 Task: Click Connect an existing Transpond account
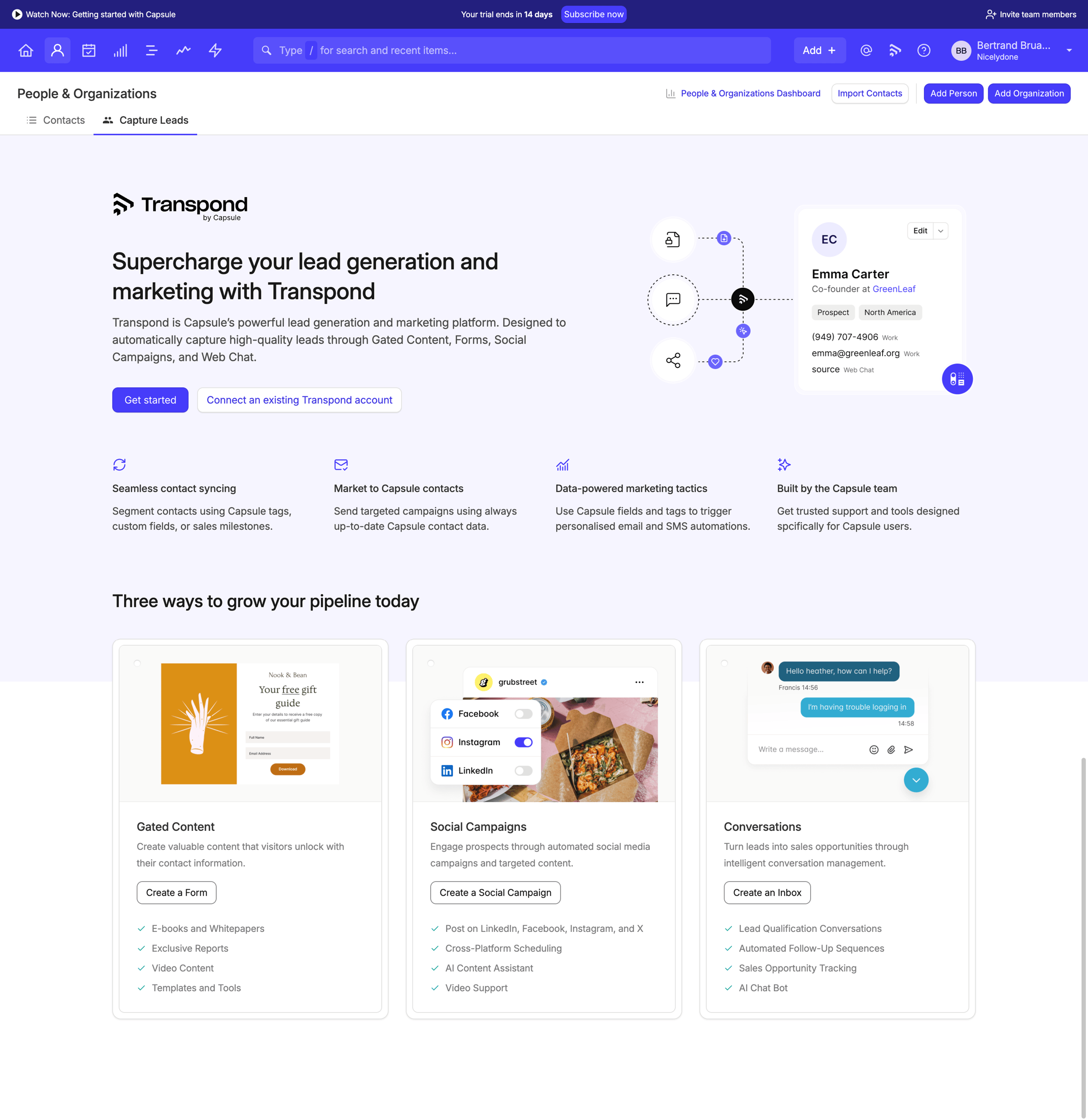pos(300,400)
